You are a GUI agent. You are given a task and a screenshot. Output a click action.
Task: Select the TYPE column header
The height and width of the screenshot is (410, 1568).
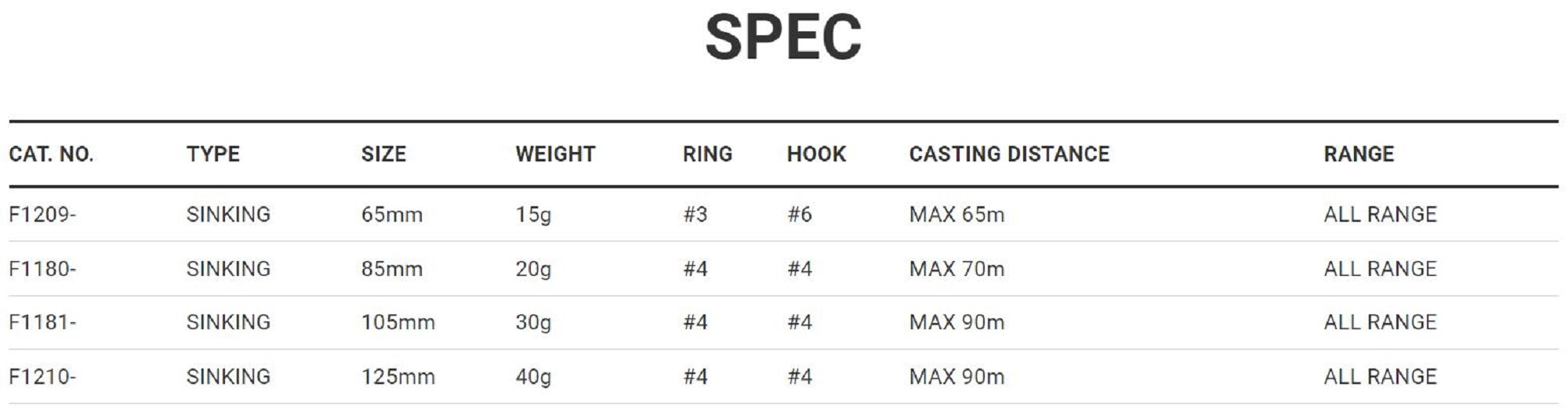click(x=213, y=154)
